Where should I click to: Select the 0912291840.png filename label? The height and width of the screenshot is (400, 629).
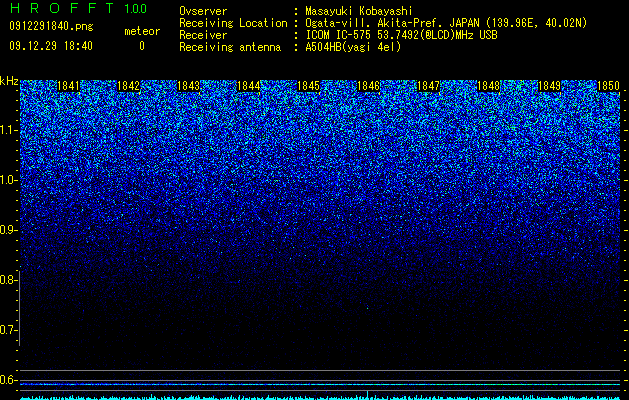point(51,27)
